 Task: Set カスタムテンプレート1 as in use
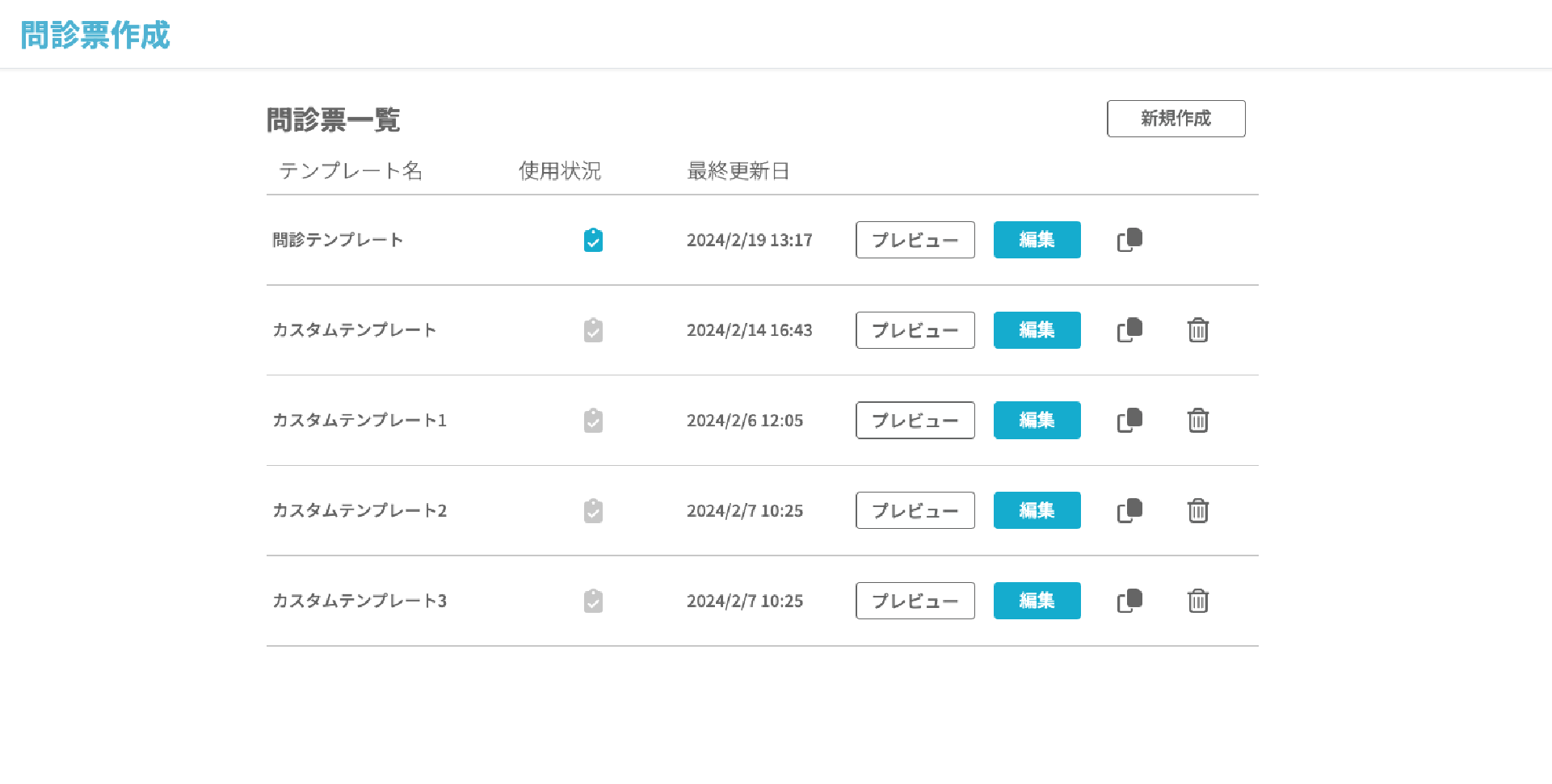(x=593, y=421)
